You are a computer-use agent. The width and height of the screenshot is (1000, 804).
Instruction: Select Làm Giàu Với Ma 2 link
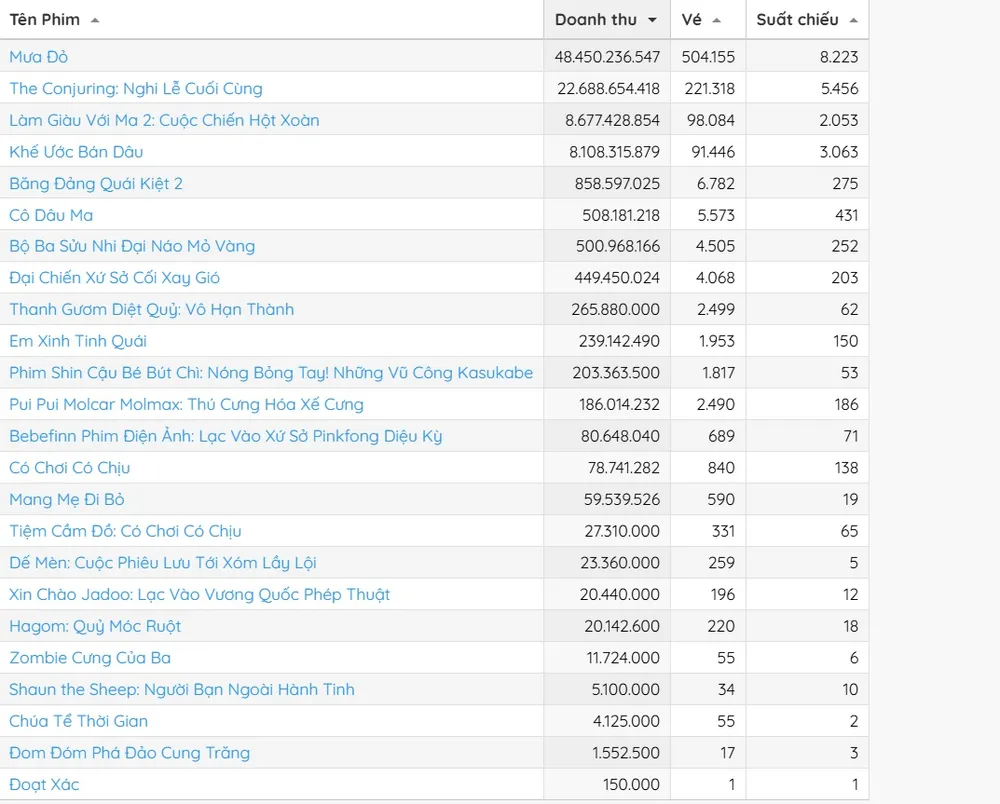tap(164, 120)
